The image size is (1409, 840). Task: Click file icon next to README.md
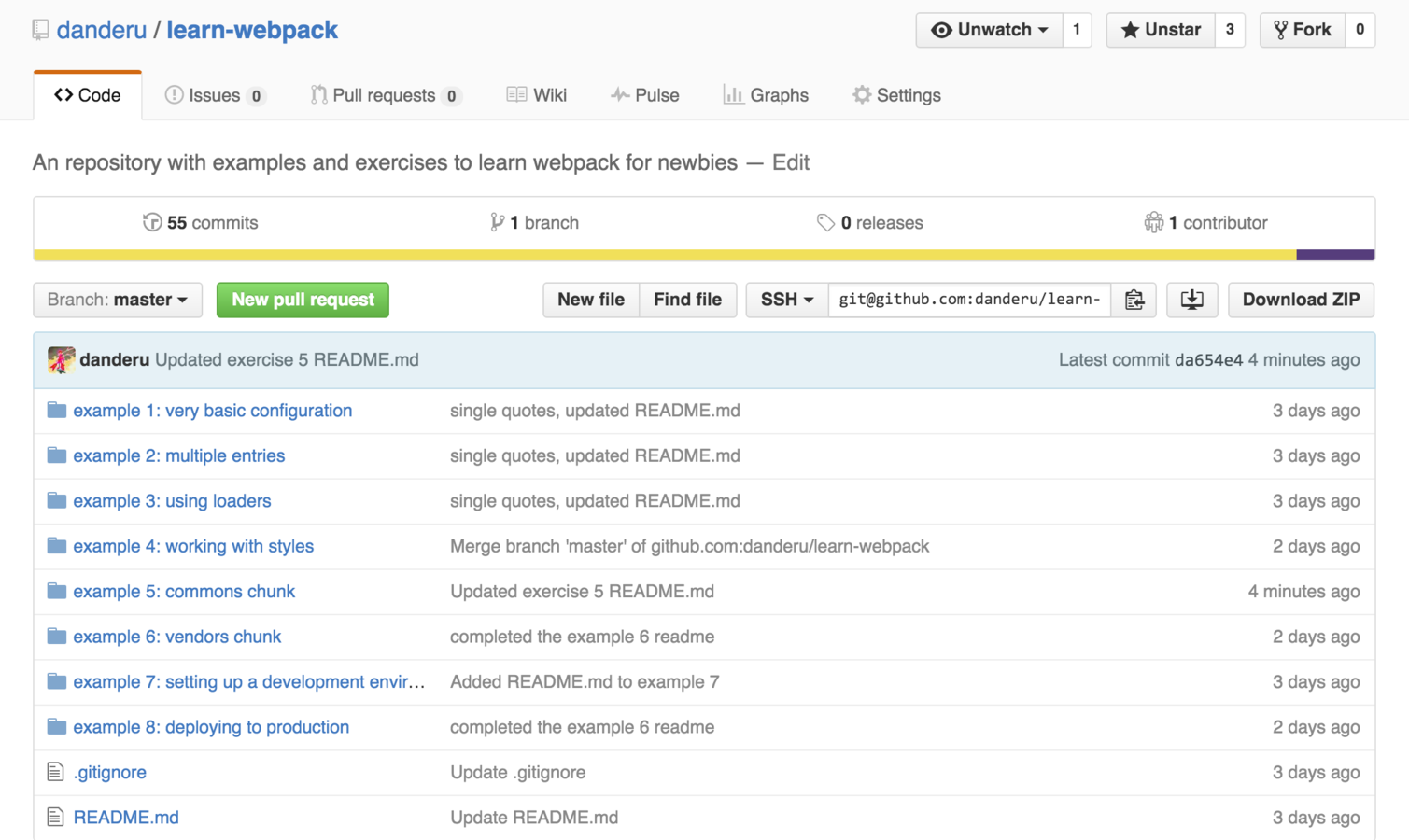pos(55,817)
